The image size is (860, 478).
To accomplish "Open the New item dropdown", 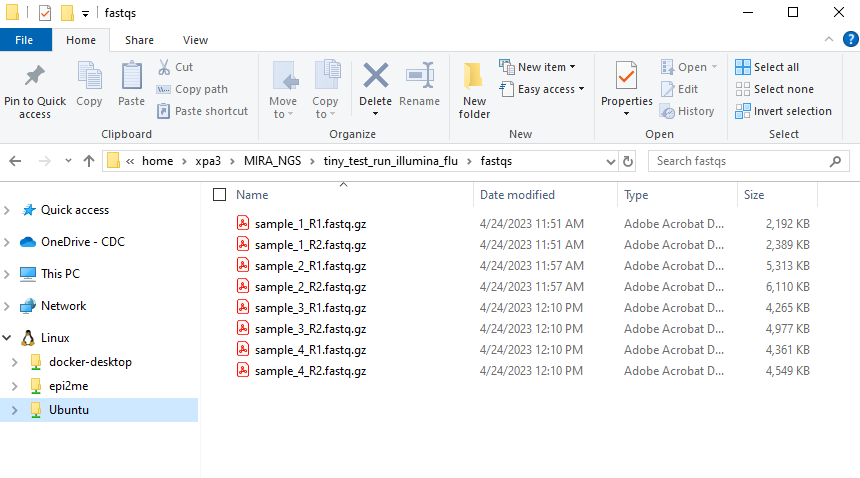I will [x=538, y=67].
